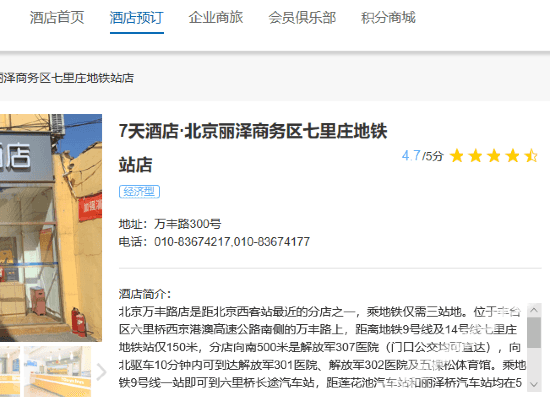
Task: Click the breadcrumb 丽泽商务区七里庄地铁站店
Action: (67, 78)
